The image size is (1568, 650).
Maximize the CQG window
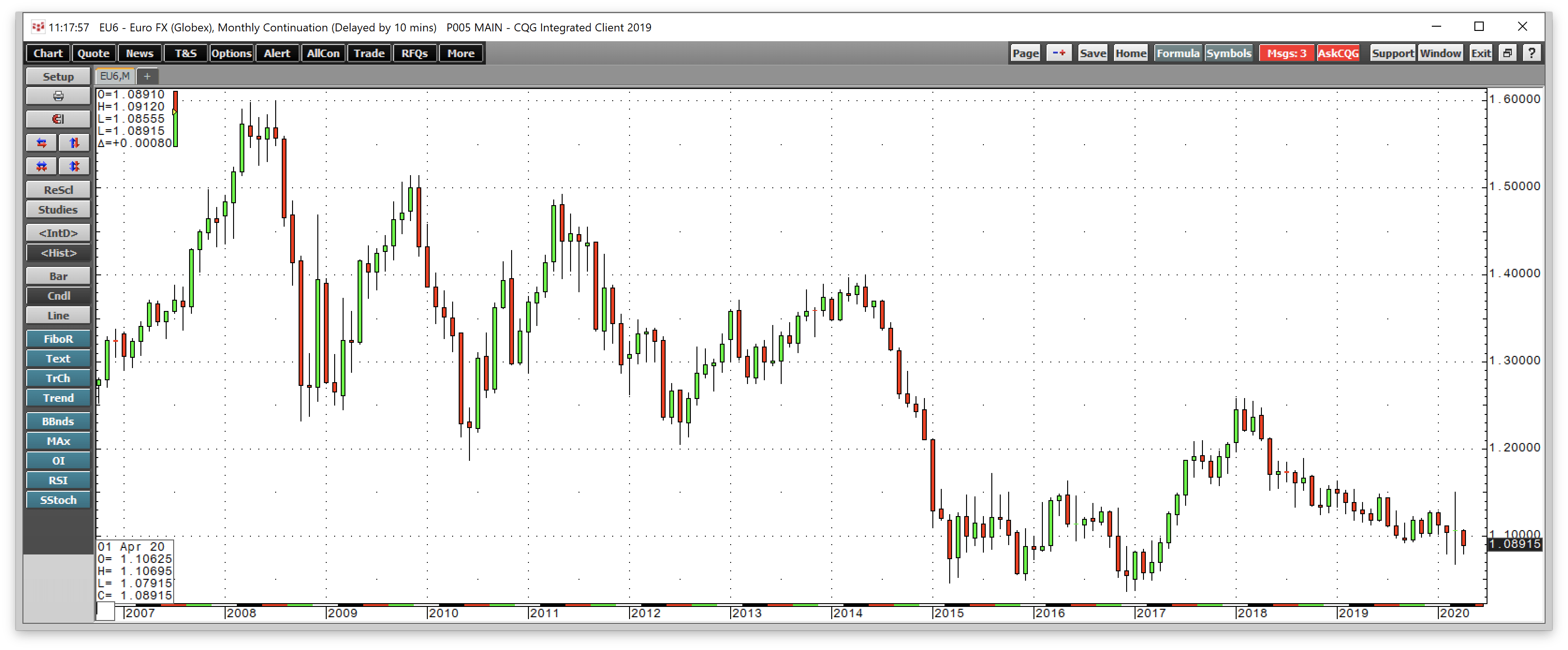1479,26
